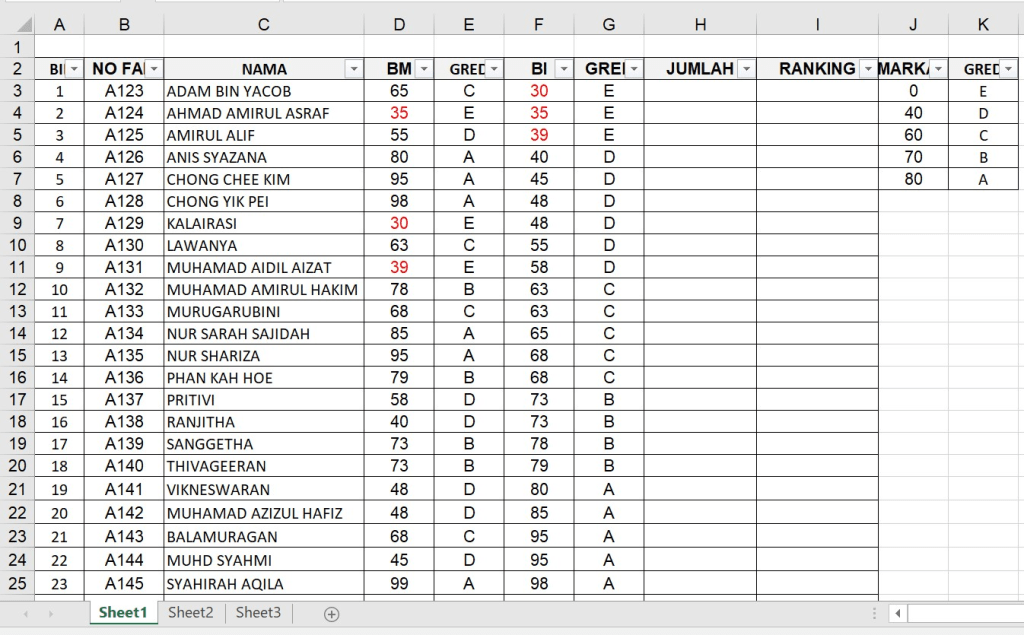Click the empty JUMLAH cell in row 3
This screenshot has height=635, width=1024.
click(x=700, y=91)
